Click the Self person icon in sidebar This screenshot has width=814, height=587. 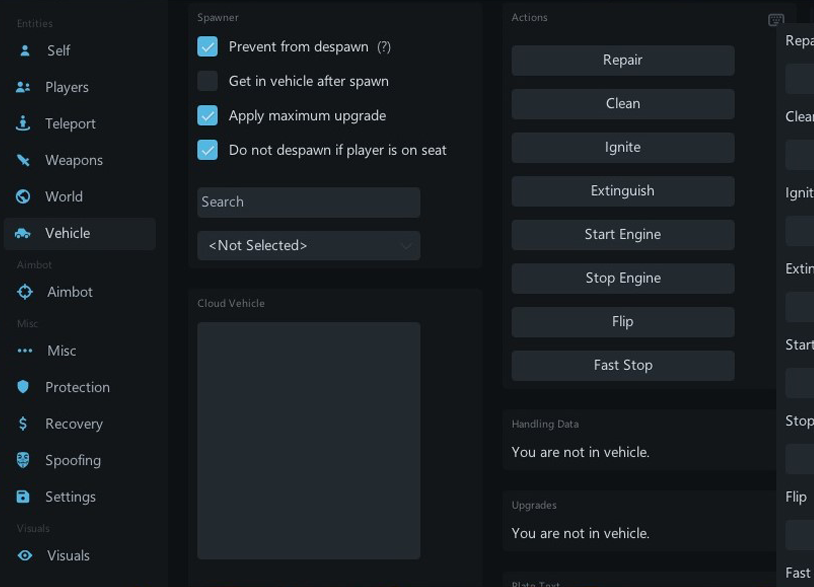[24, 50]
